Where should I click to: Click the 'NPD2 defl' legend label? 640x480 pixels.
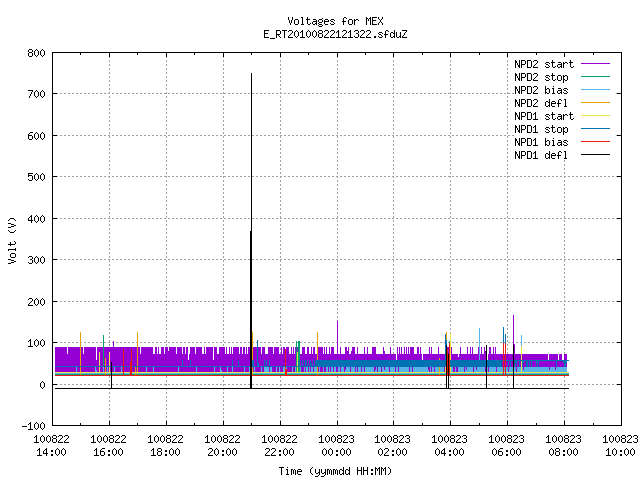541,103
